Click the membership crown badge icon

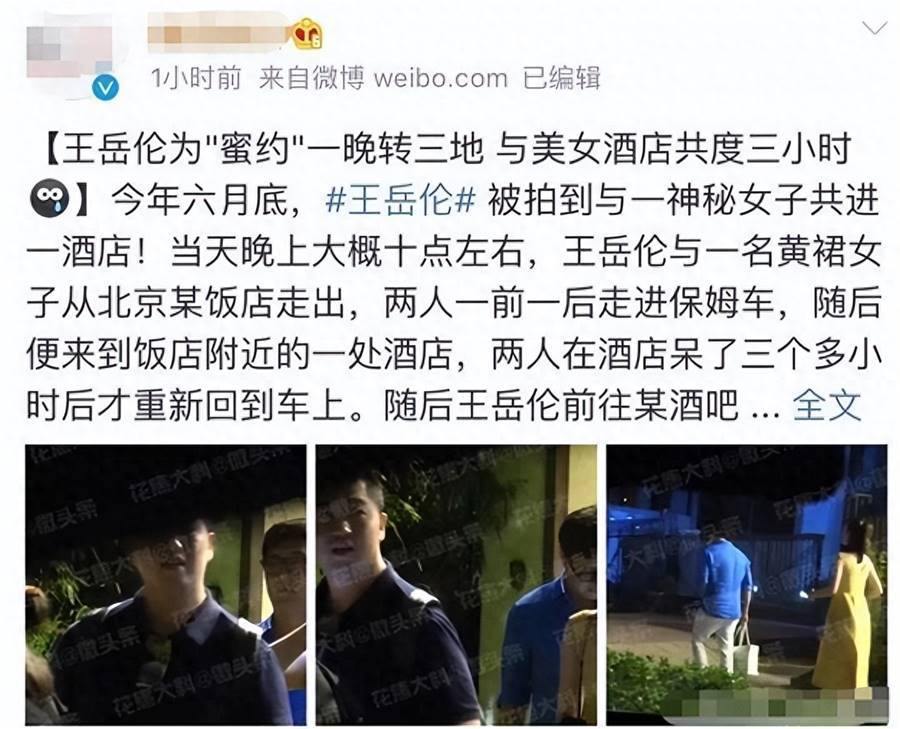click(x=307, y=34)
